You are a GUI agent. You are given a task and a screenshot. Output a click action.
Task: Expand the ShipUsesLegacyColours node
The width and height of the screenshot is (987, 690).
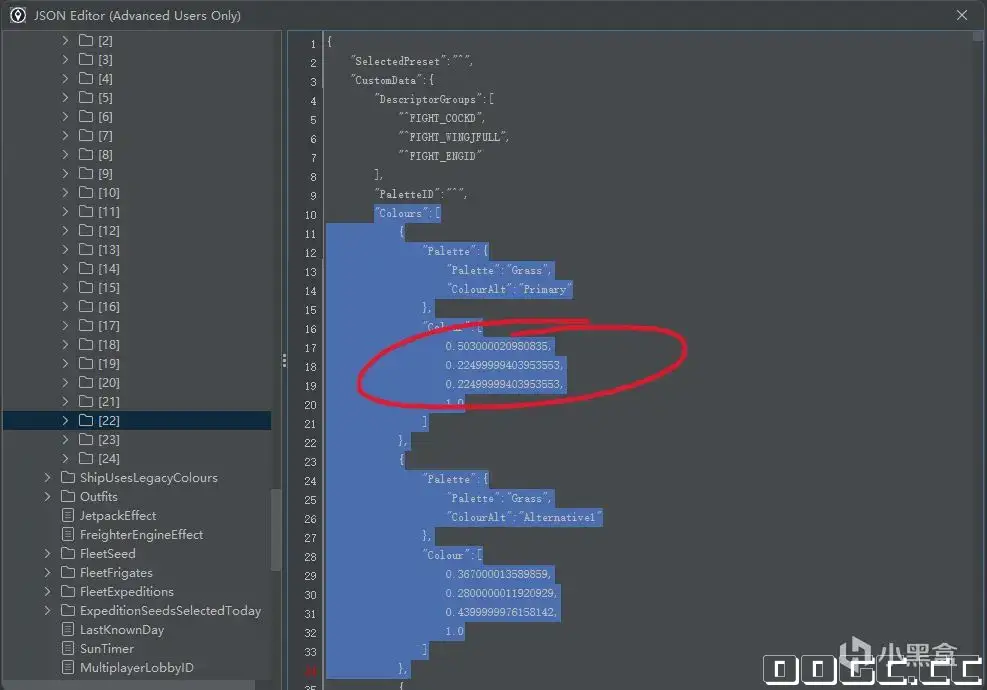click(x=47, y=478)
